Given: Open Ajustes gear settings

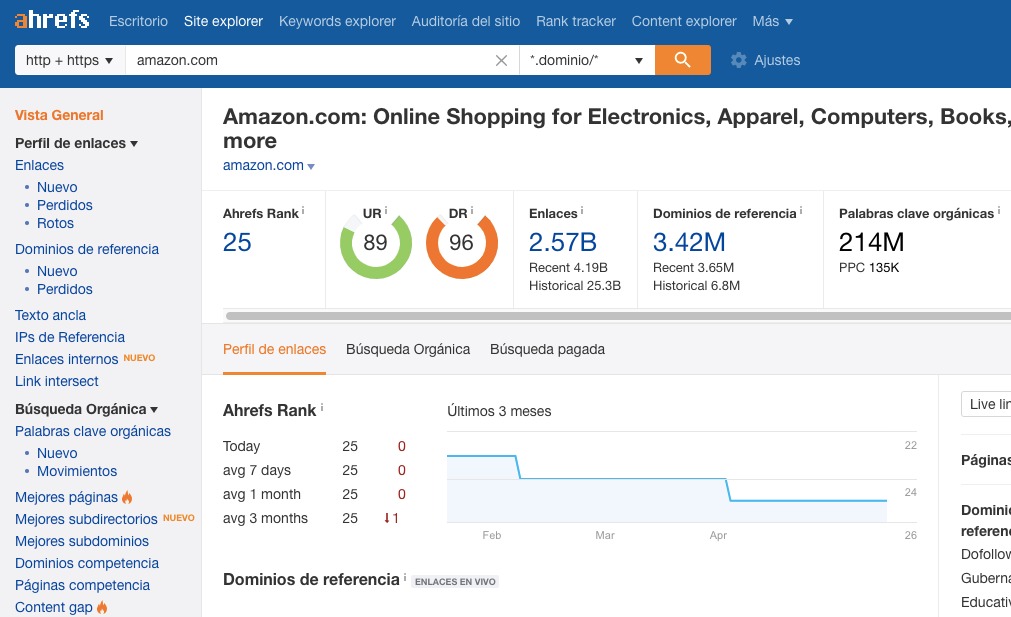Looking at the screenshot, I should 765,60.
